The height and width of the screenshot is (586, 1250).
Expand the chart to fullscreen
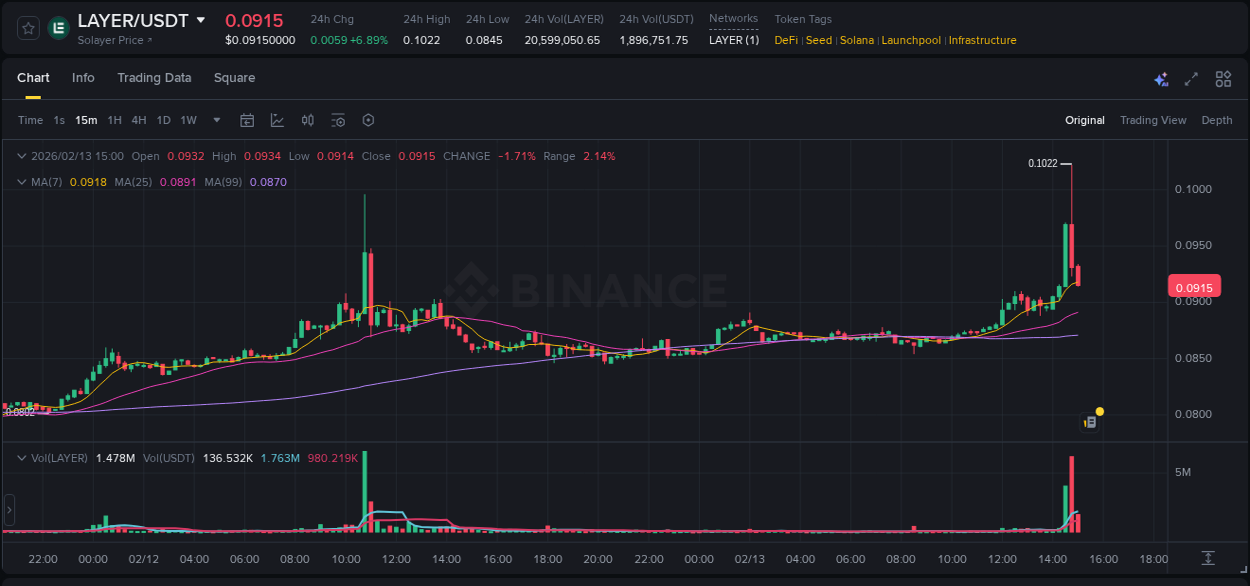pos(1191,78)
